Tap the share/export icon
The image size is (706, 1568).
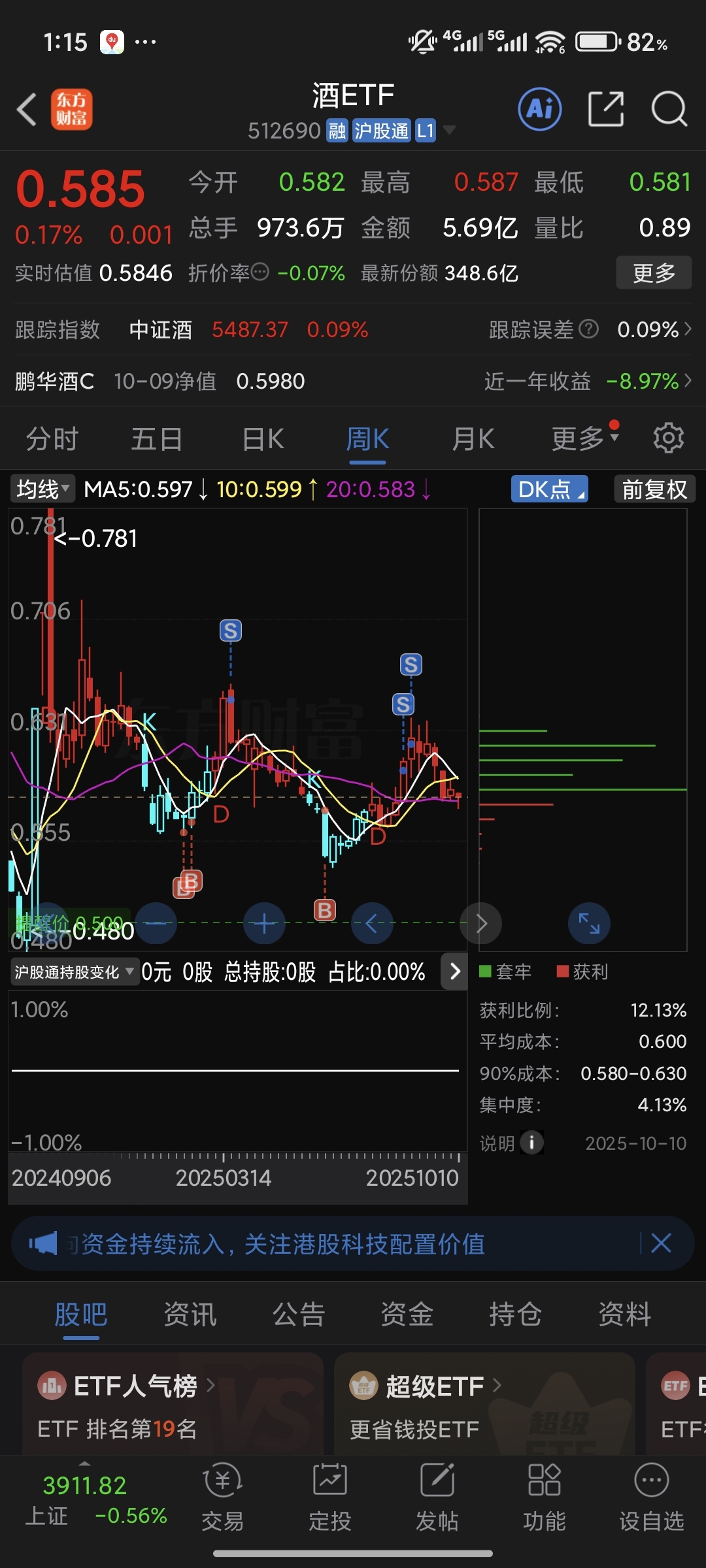click(606, 108)
